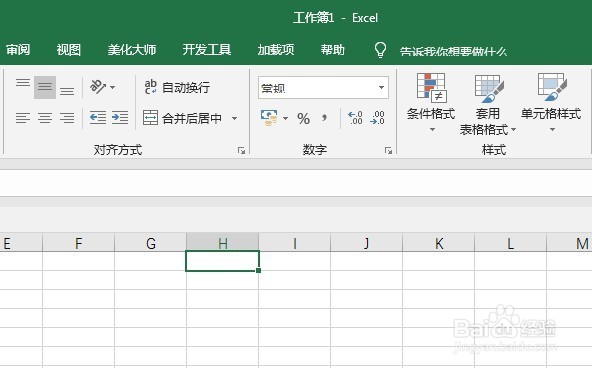Select column I header
This screenshot has width=592, height=368.
pos(294,243)
